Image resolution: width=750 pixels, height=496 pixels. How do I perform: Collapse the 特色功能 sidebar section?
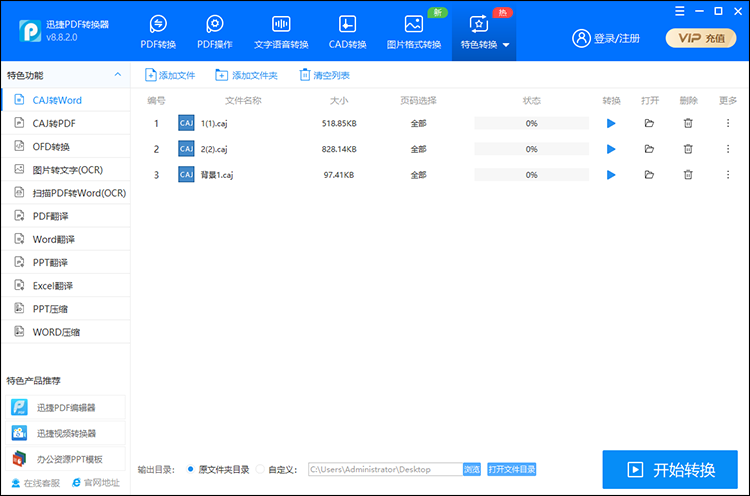coord(118,75)
